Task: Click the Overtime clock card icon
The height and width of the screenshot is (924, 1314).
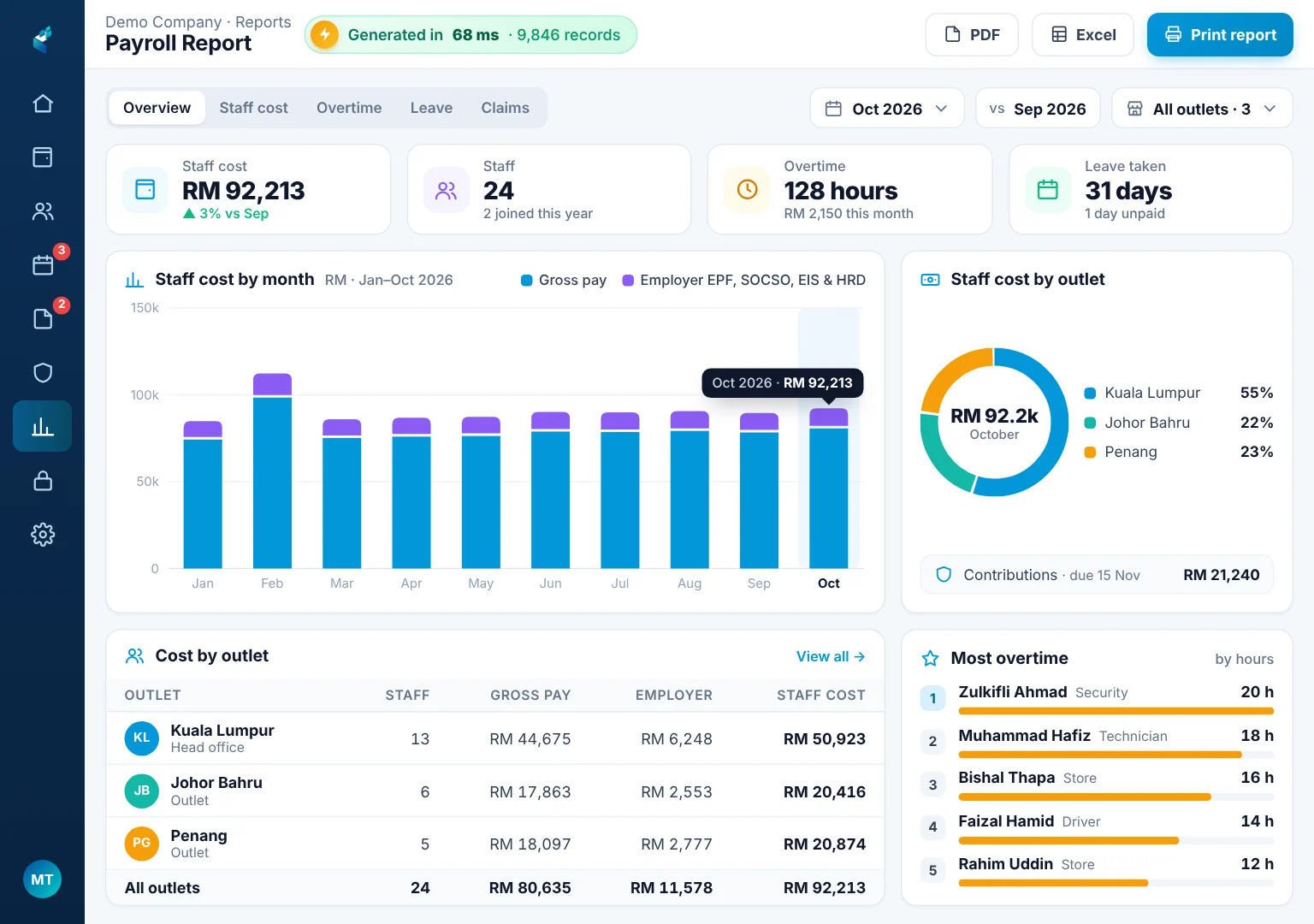Action: 747,189
